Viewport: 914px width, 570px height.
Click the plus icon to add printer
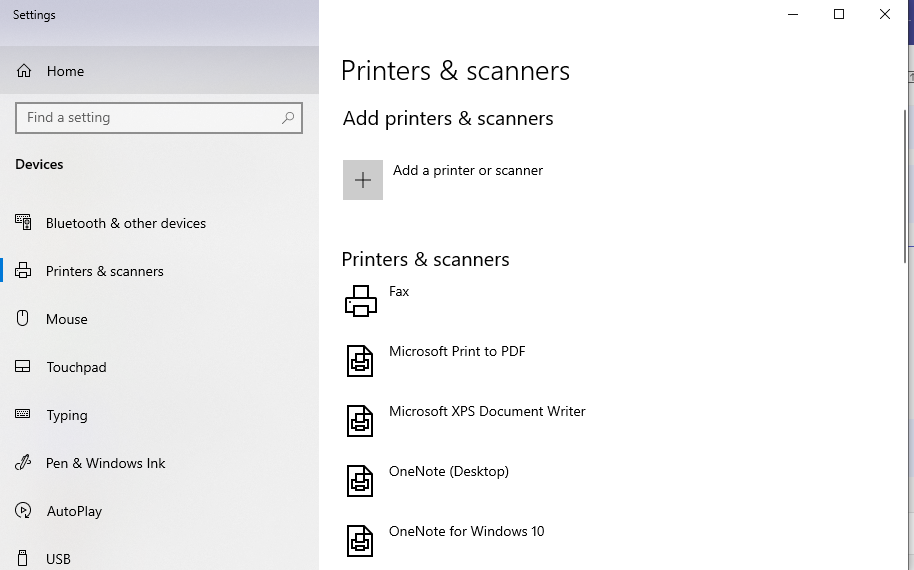pos(363,180)
